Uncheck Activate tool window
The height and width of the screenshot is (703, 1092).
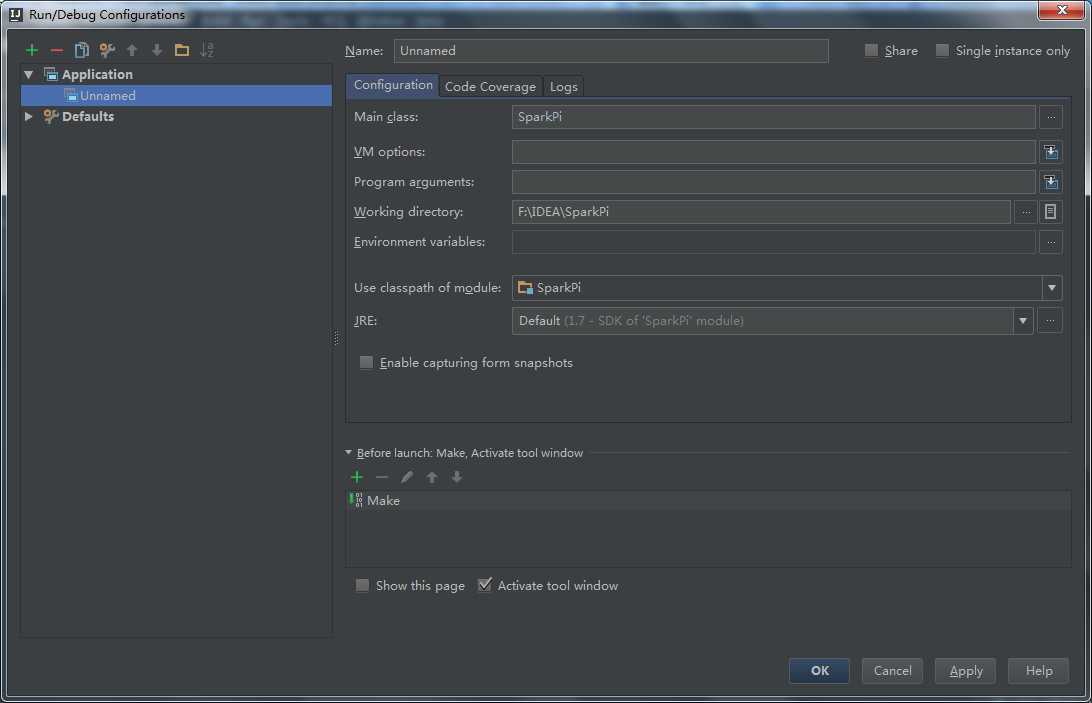coord(485,585)
